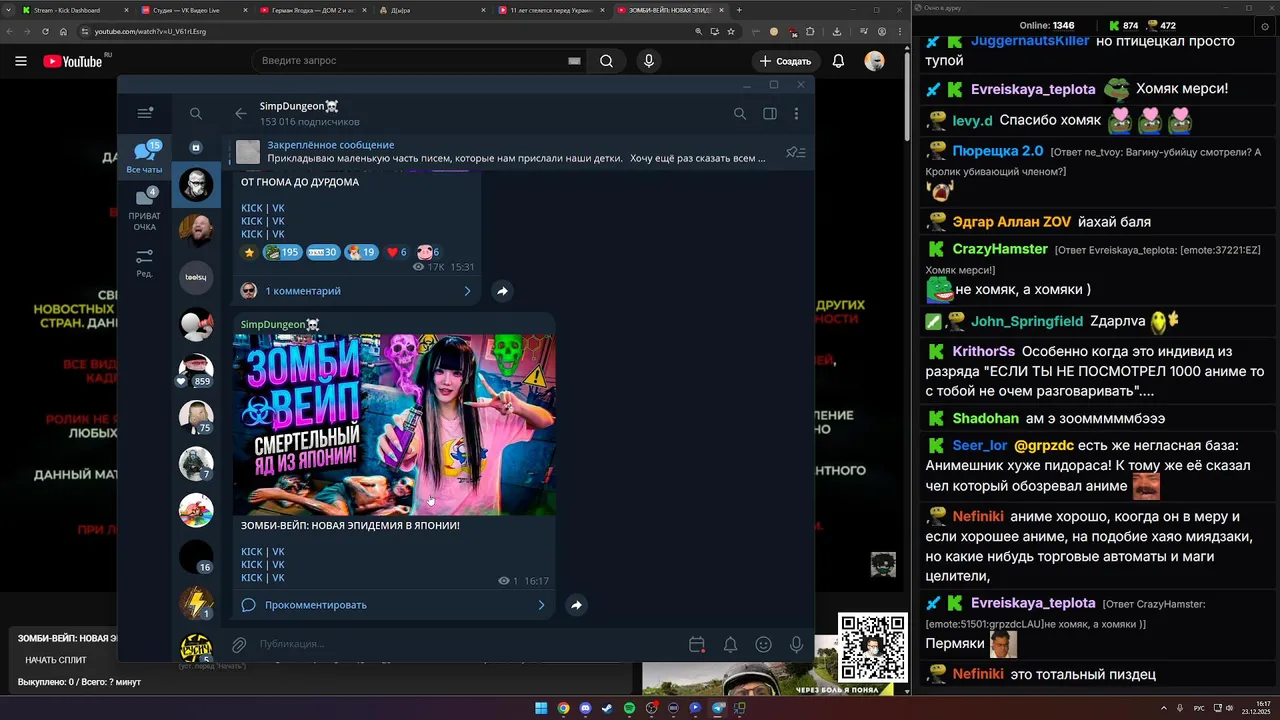Viewport: 1280px width, 720px height.
Task: Select 'Все чаты' folder
Action: click(145, 158)
